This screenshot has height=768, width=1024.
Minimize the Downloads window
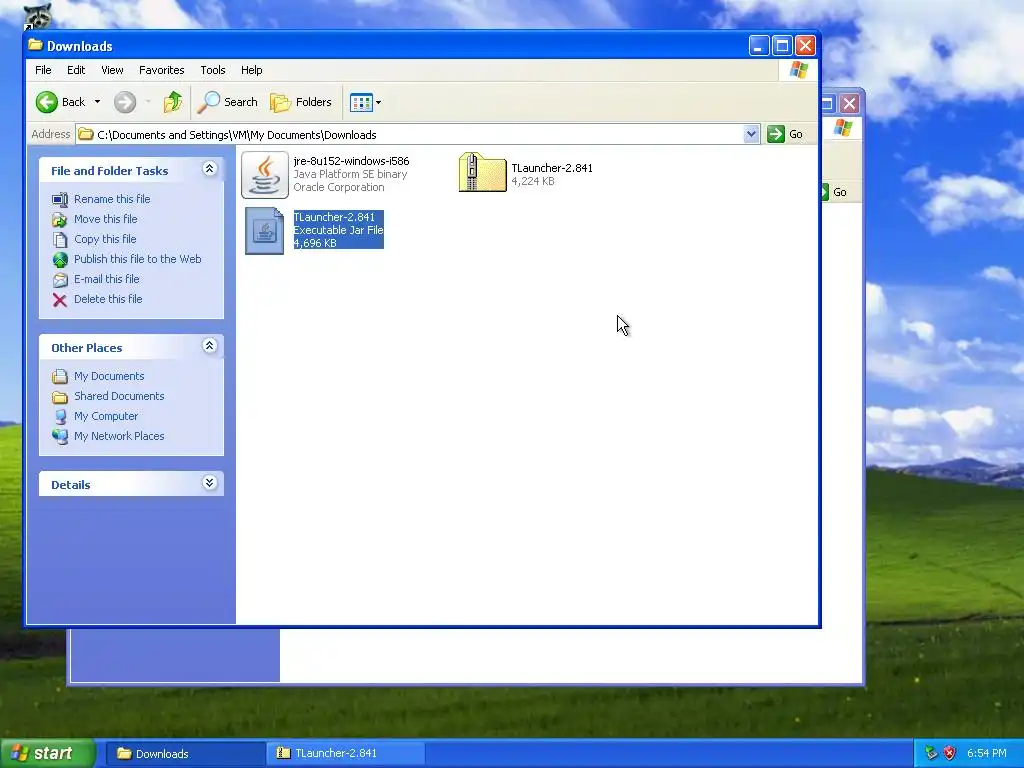coord(759,46)
